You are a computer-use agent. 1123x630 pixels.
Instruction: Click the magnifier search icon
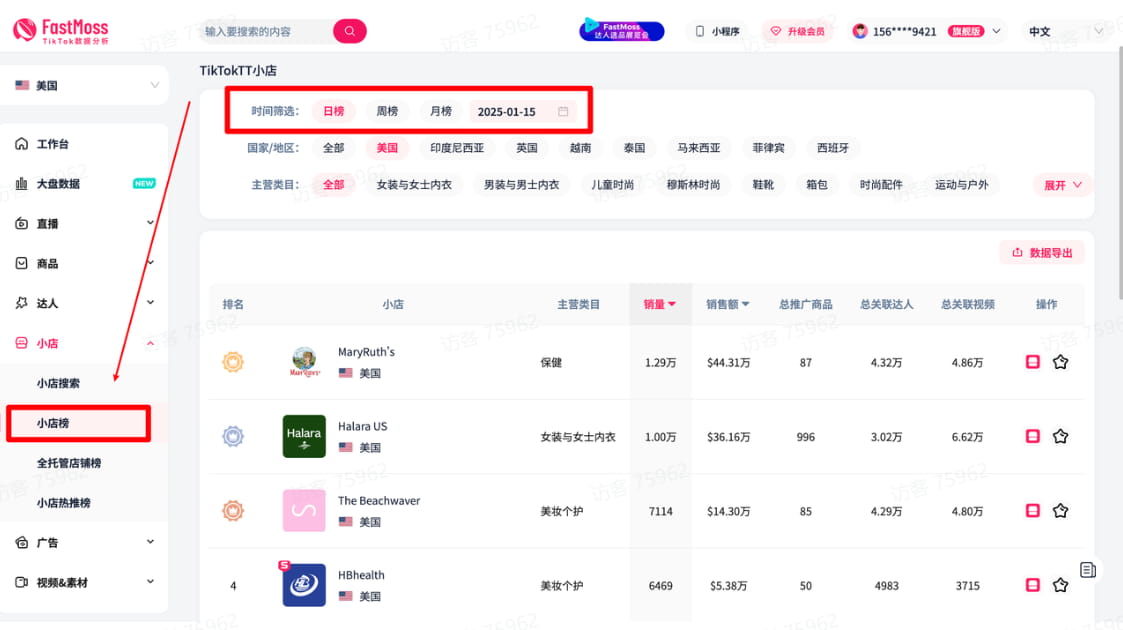tap(348, 31)
